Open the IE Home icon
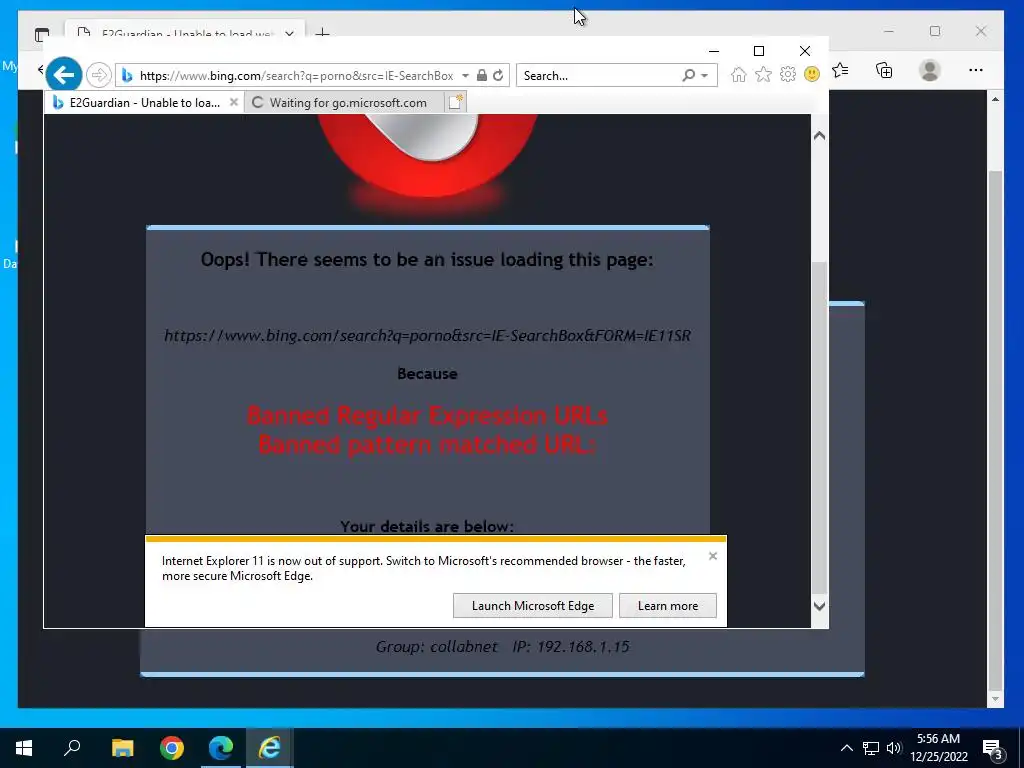Viewport: 1024px width, 768px height. [x=739, y=74]
